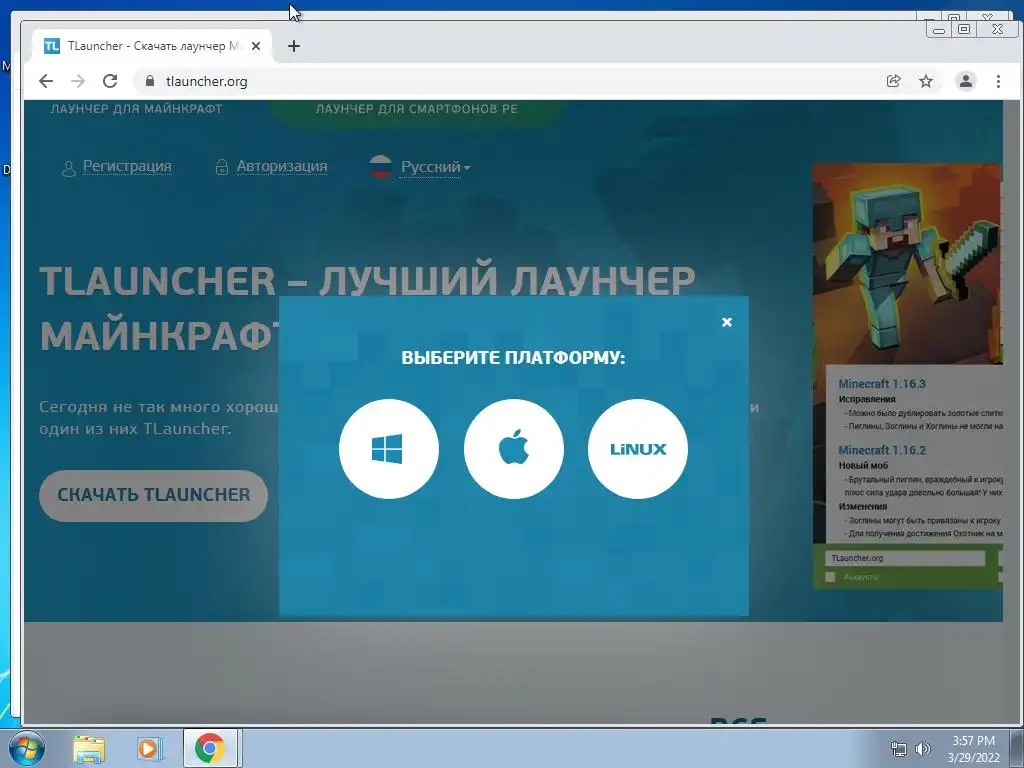Open ЛАУНЧЕР ДЛЯ СМАРТФОНОВ PE menu item
The height and width of the screenshot is (768, 1024).
(417, 108)
